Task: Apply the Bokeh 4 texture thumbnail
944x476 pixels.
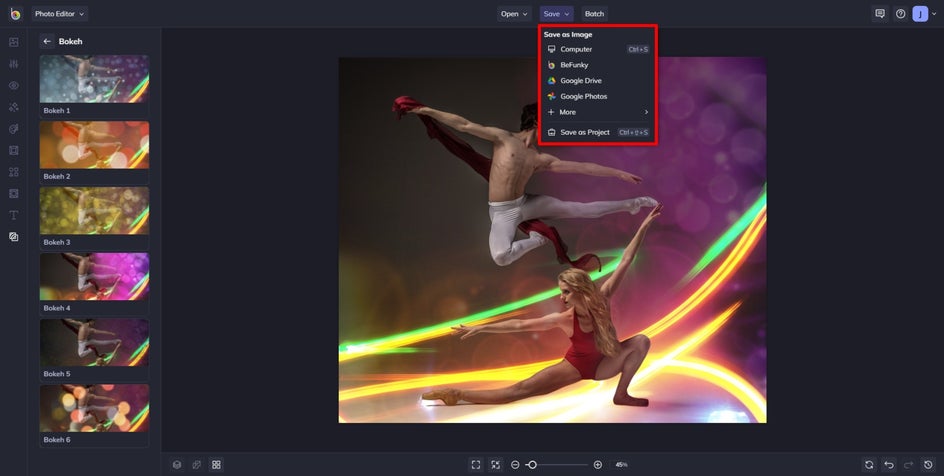Action: pyautogui.click(x=95, y=276)
